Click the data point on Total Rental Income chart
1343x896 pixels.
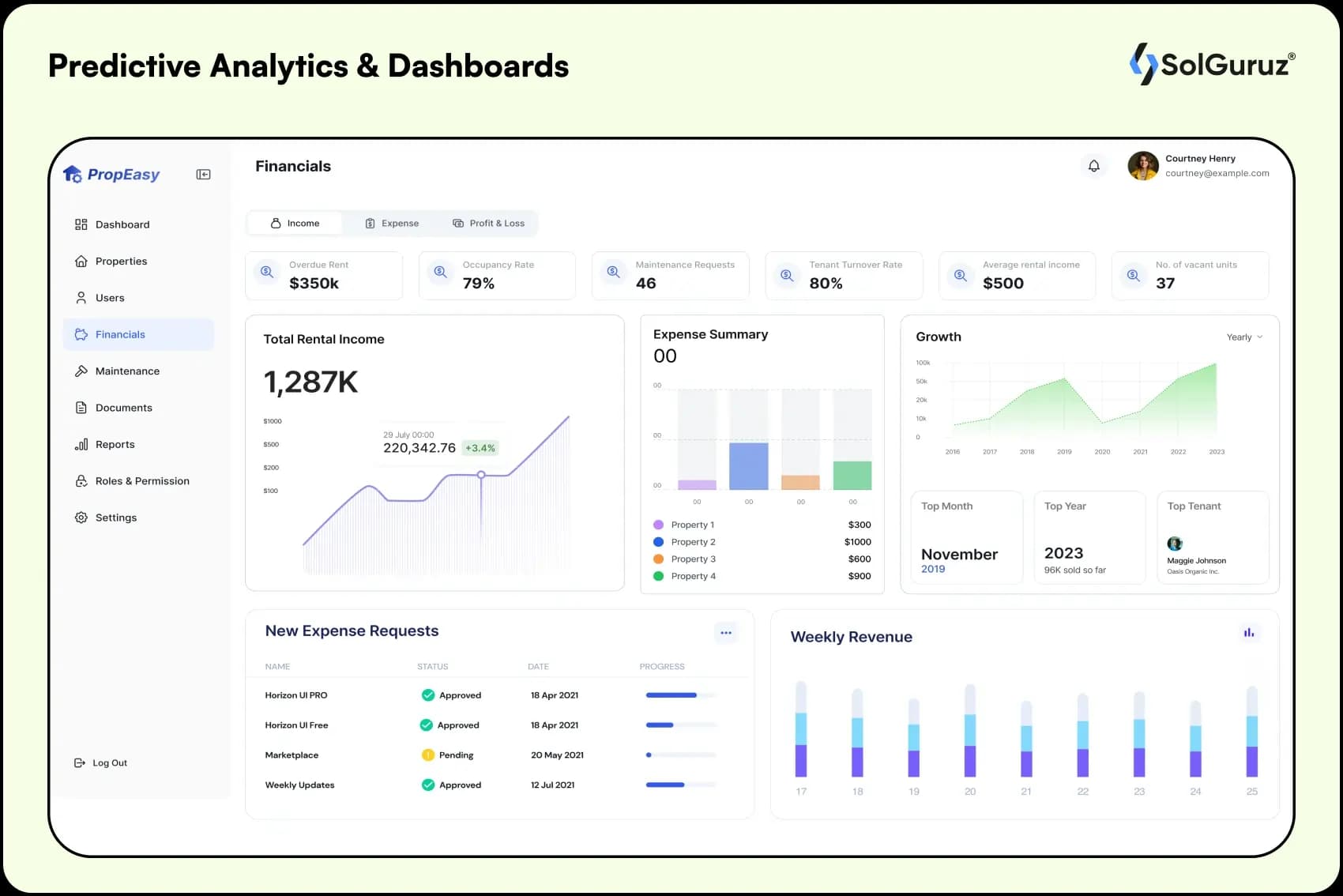[481, 475]
